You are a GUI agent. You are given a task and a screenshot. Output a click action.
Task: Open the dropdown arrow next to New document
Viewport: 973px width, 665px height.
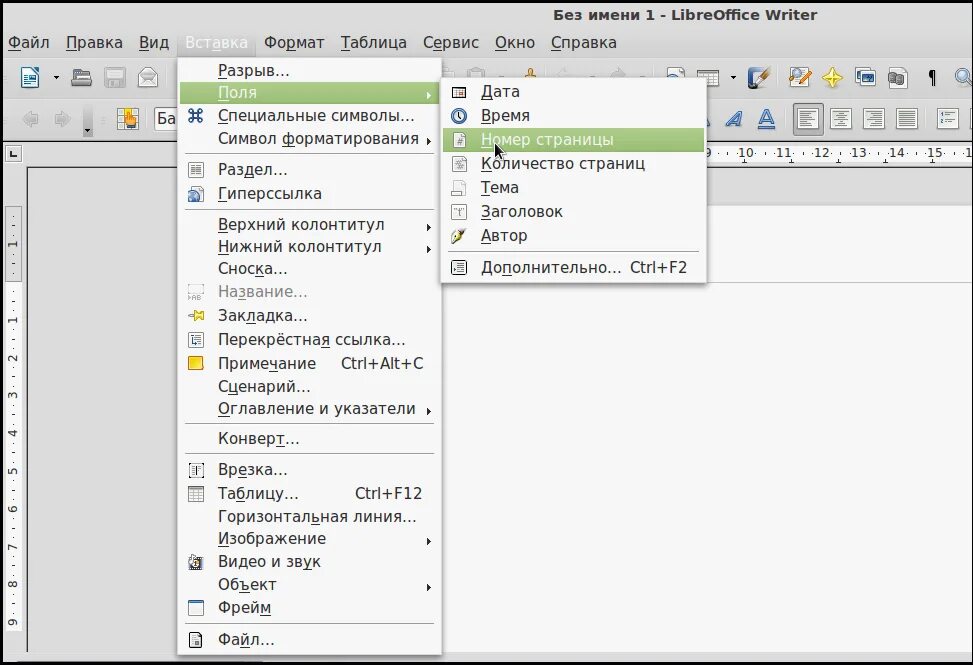(x=56, y=78)
